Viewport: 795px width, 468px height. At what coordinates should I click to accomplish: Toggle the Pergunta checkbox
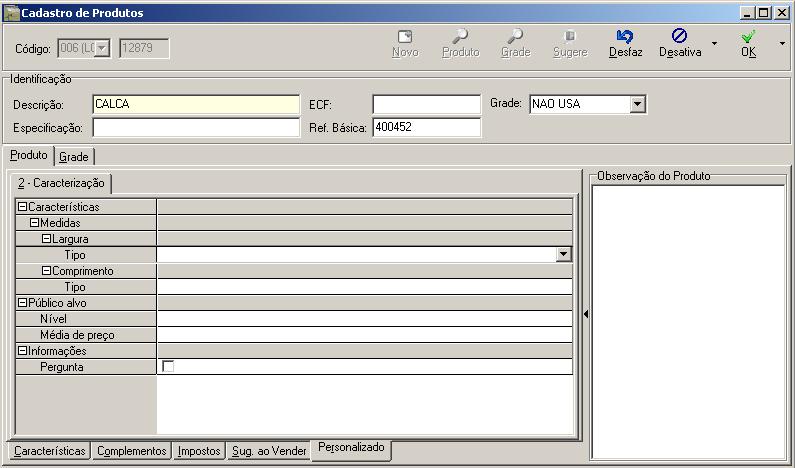[168, 367]
